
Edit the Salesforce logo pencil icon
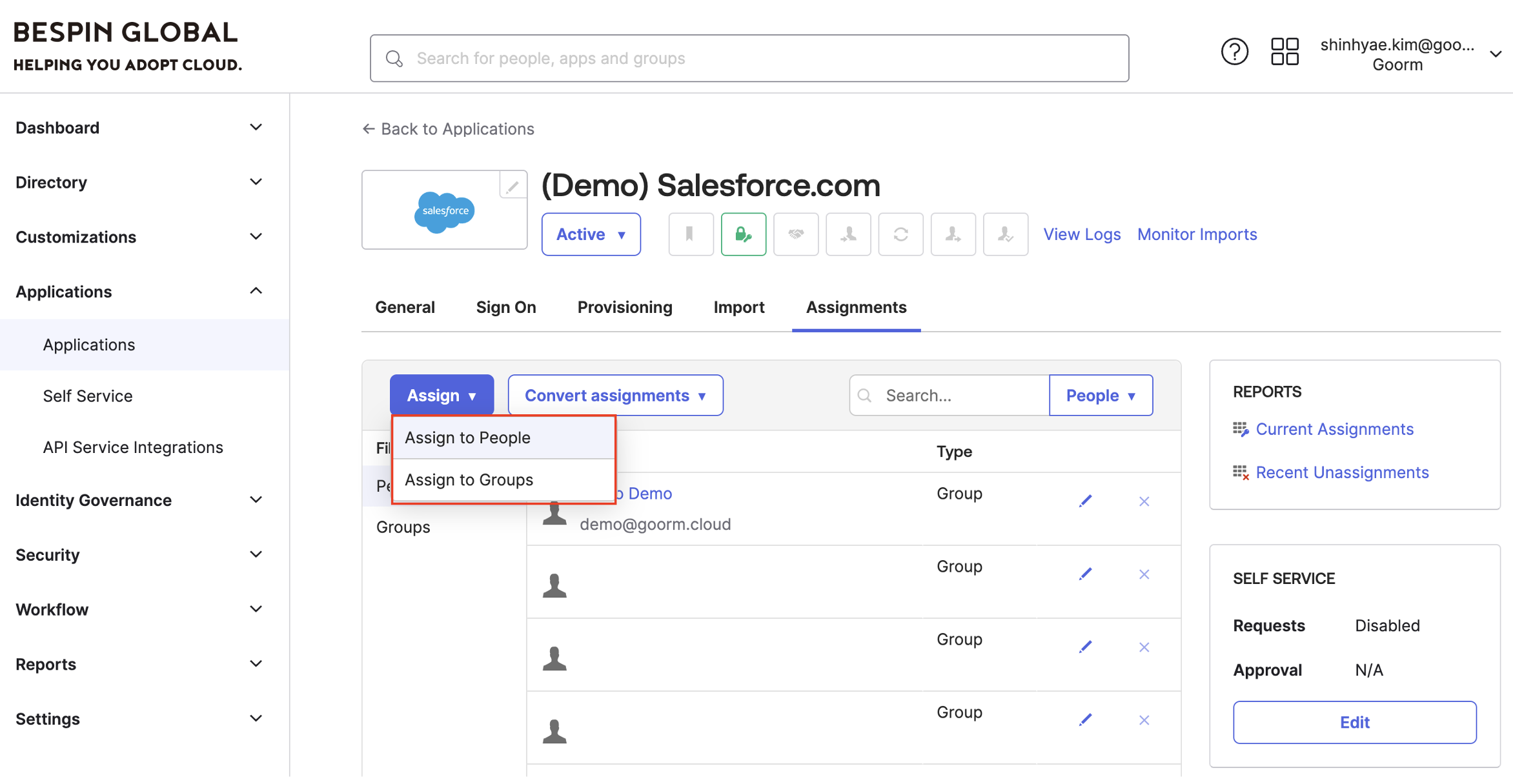pos(513,187)
